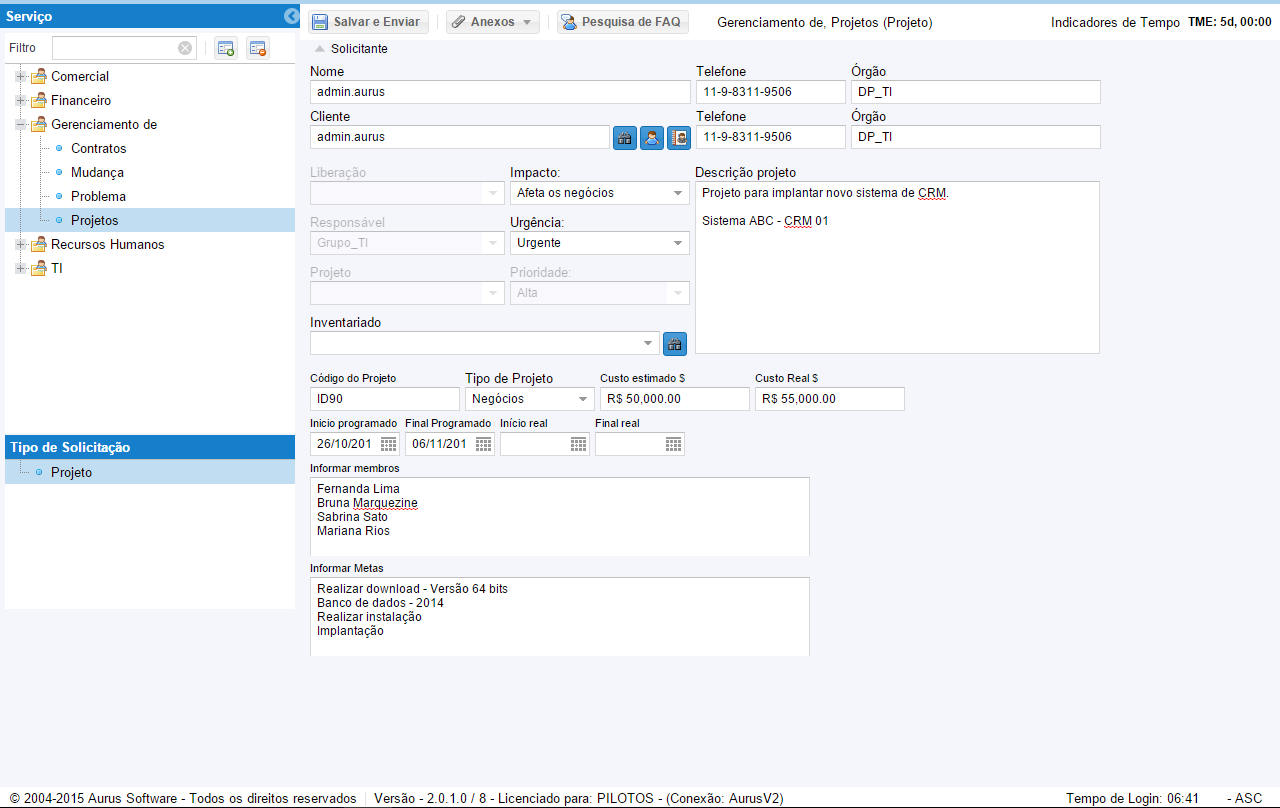Click the "Indicadores de Tempo" label
The width and height of the screenshot is (1280, 808).
point(1115,22)
